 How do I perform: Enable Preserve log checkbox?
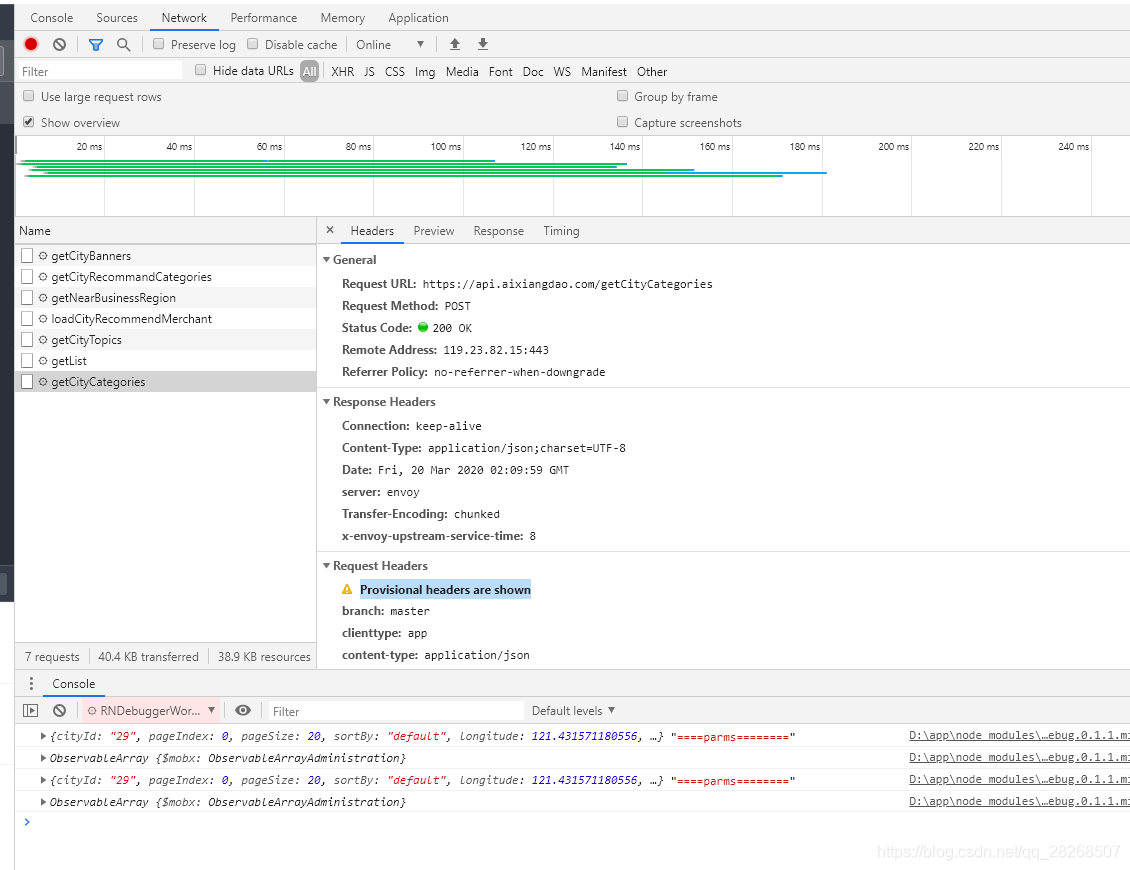tap(159, 44)
